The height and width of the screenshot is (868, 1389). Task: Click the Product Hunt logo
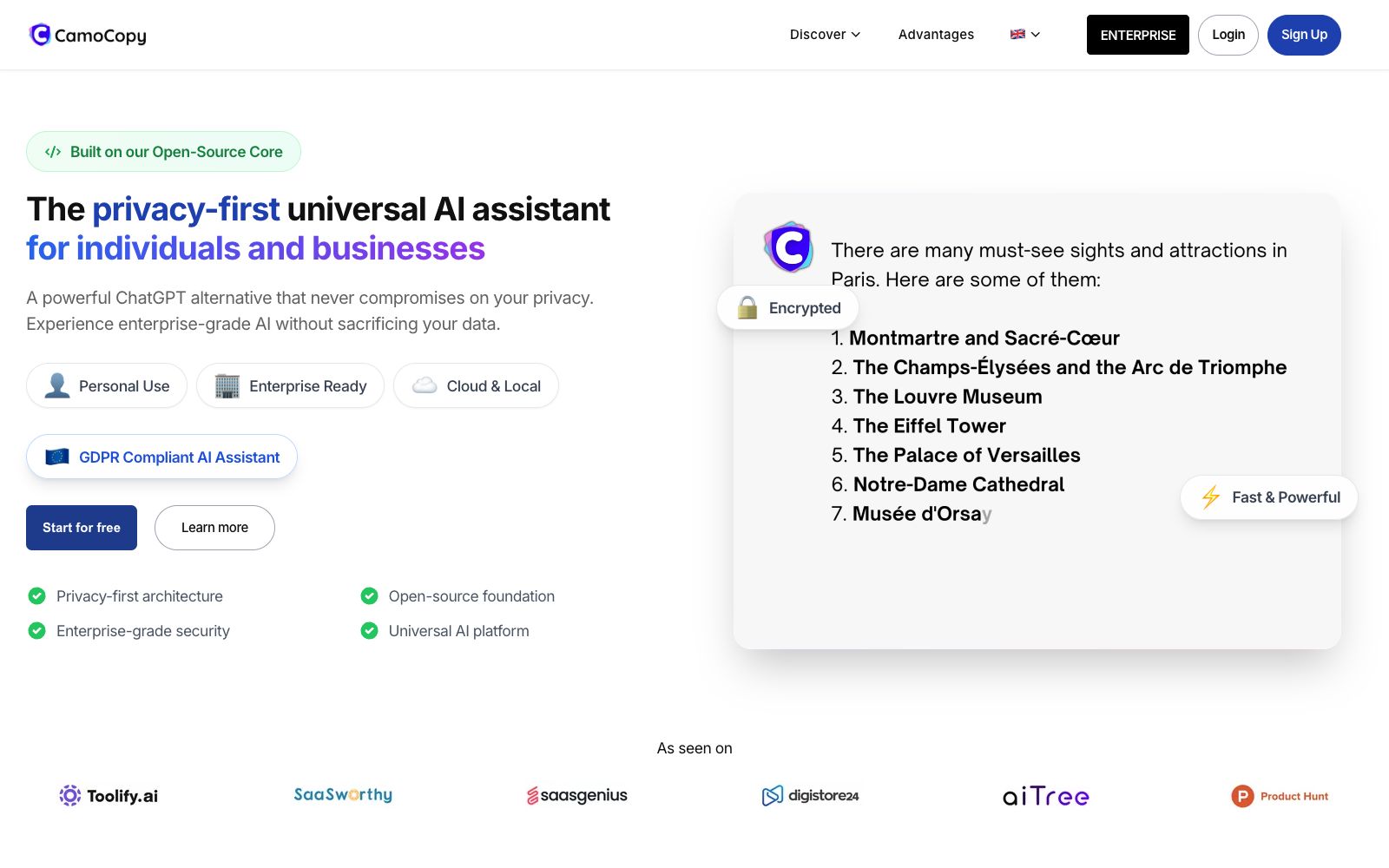click(x=1280, y=796)
